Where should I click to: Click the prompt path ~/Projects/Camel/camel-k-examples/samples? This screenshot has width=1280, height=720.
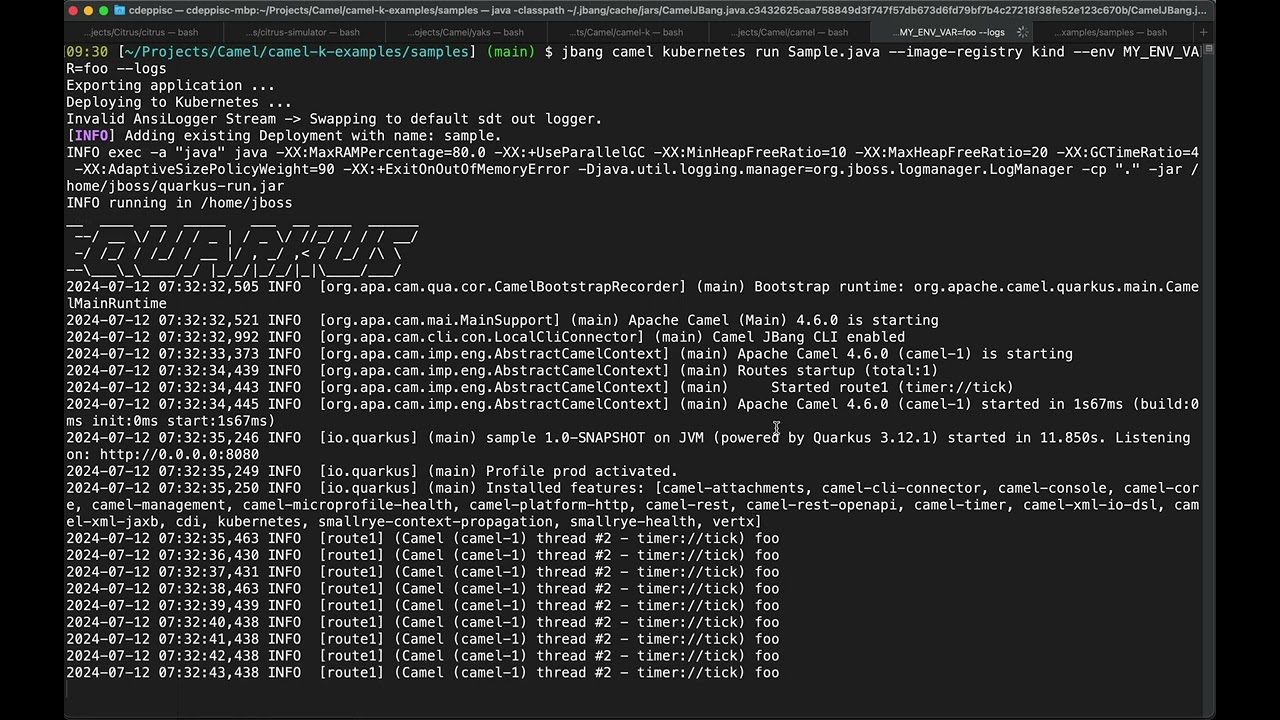click(298, 51)
